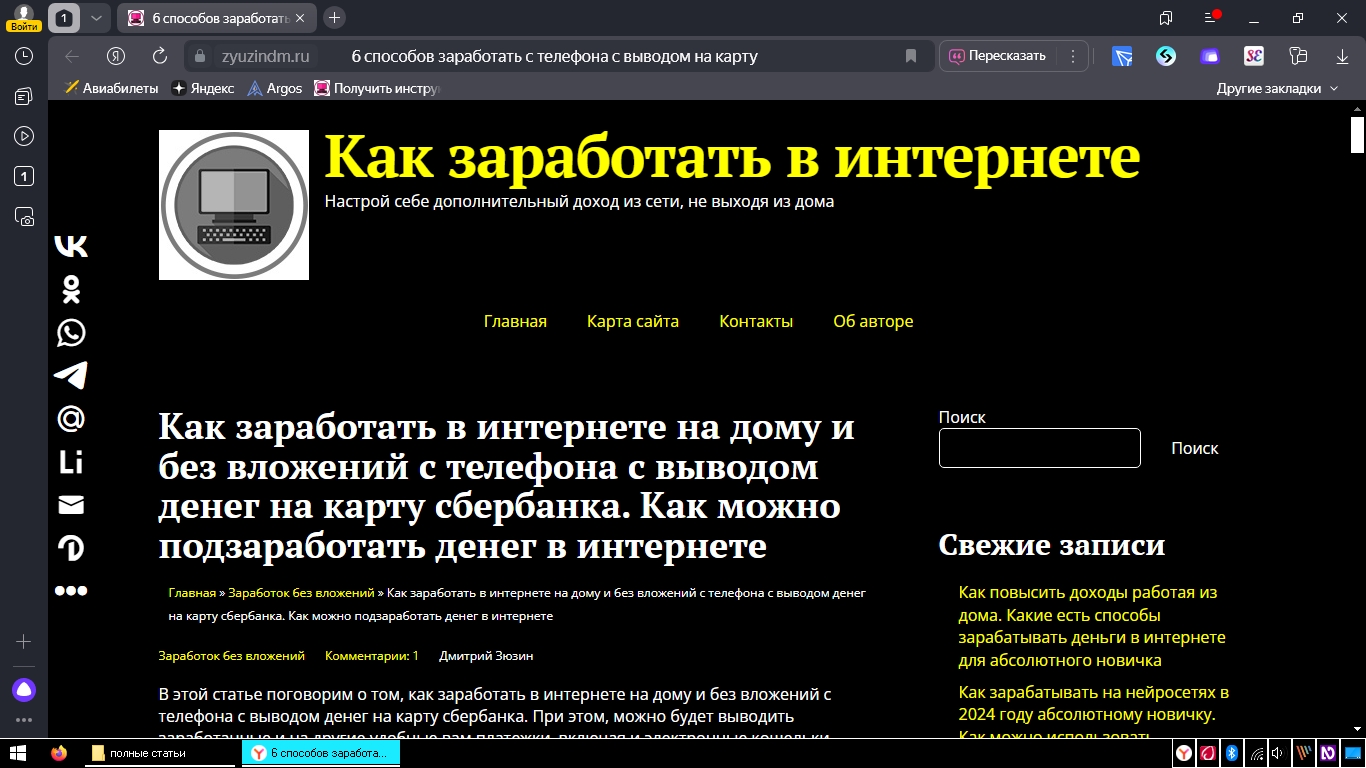Select the 6 способов заработать tab

point(219,18)
